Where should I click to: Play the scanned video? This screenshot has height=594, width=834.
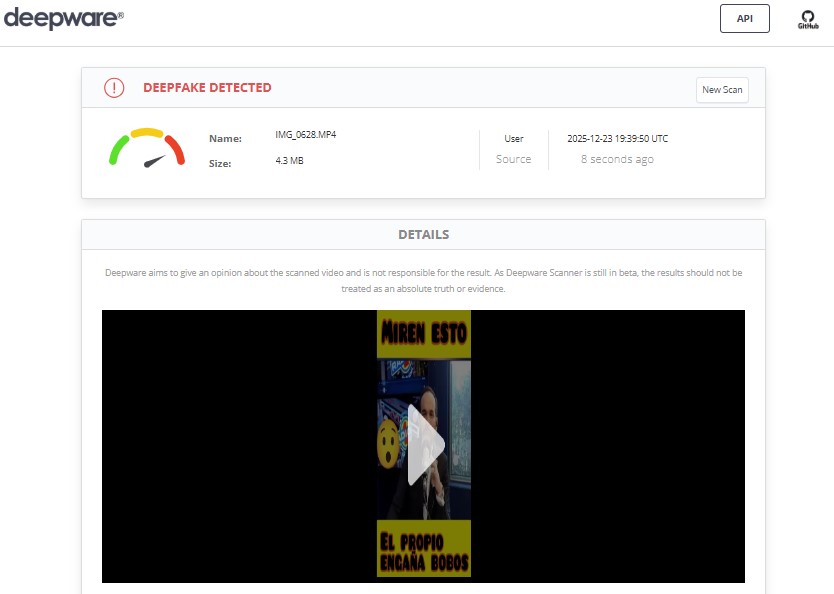tap(424, 445)
